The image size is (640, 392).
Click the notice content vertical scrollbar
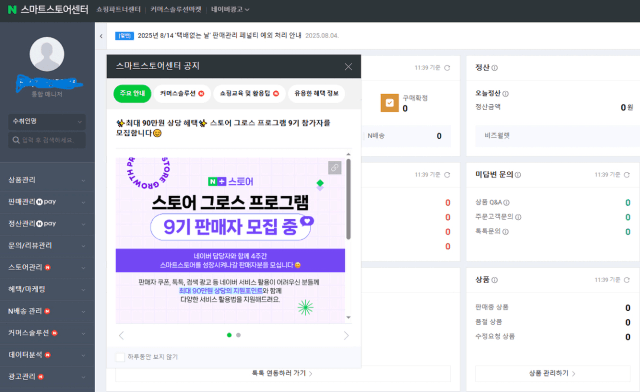(x=349, y=199)
